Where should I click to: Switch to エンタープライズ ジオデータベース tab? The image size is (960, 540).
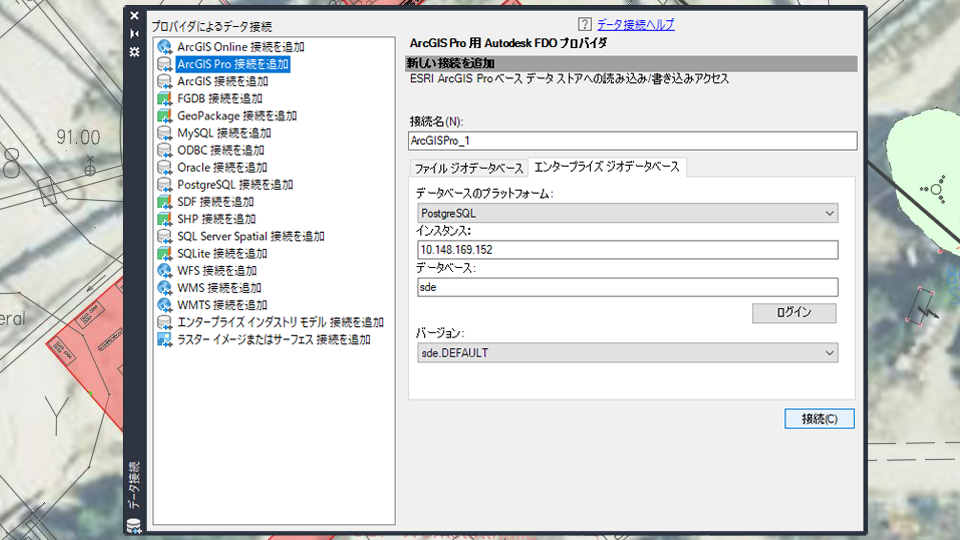pyautogui.click(x=607, y=167)
